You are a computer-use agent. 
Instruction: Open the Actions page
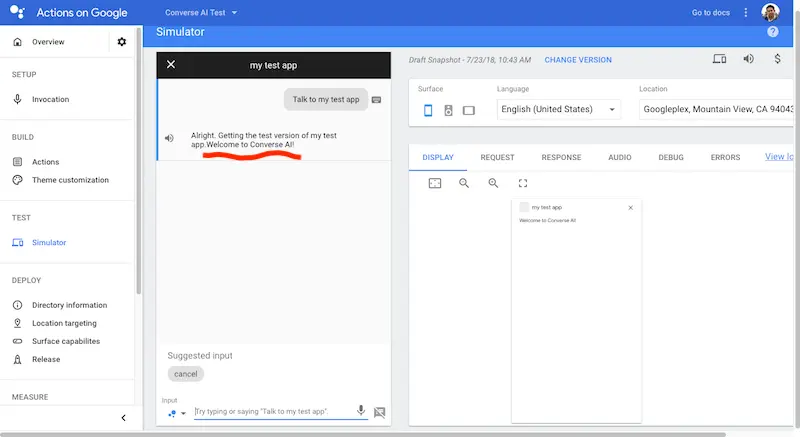[45, 162]
